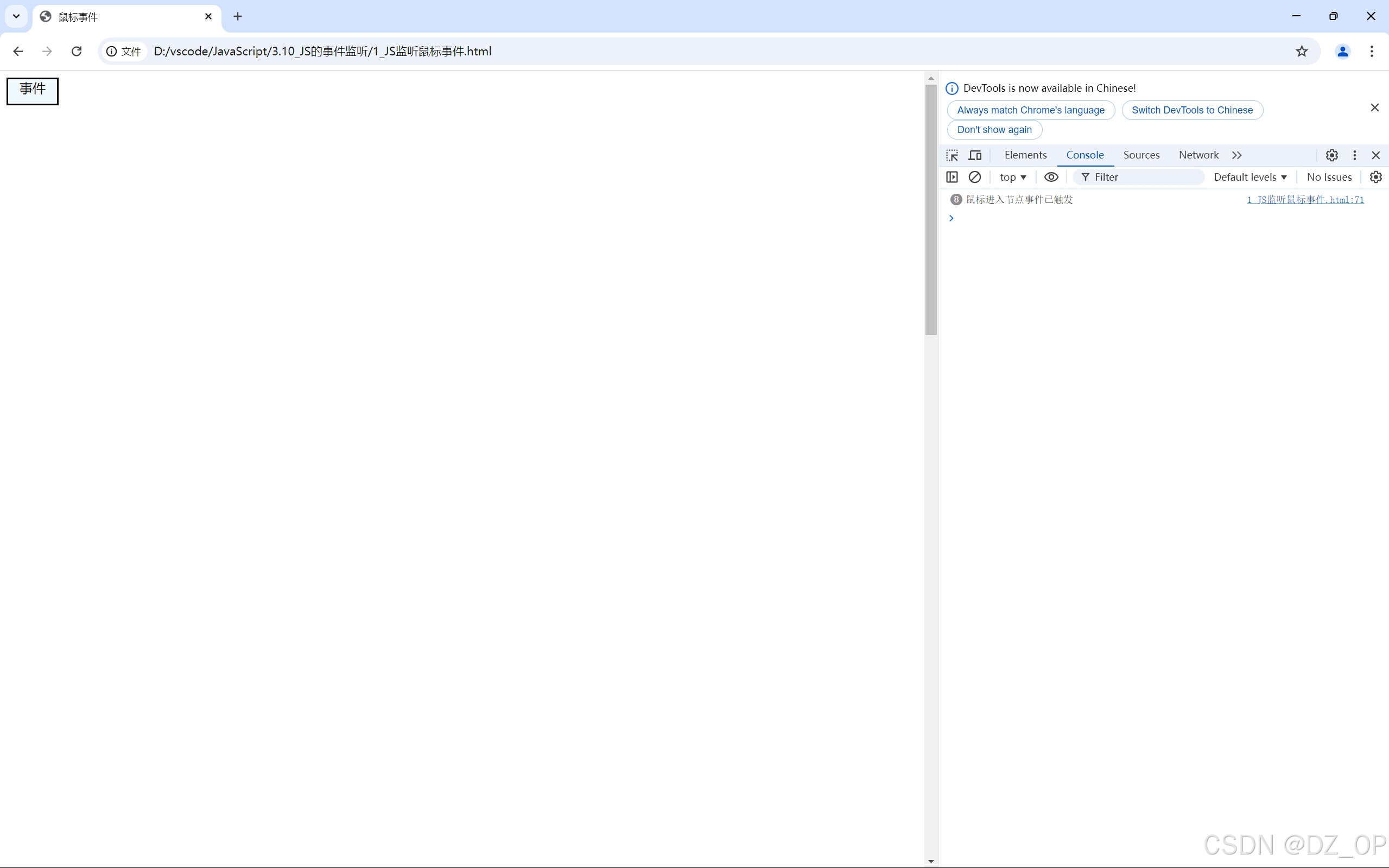Open the Chrome profile avatar
Screen dimensions: 1389x868
tap(1342, 52)
